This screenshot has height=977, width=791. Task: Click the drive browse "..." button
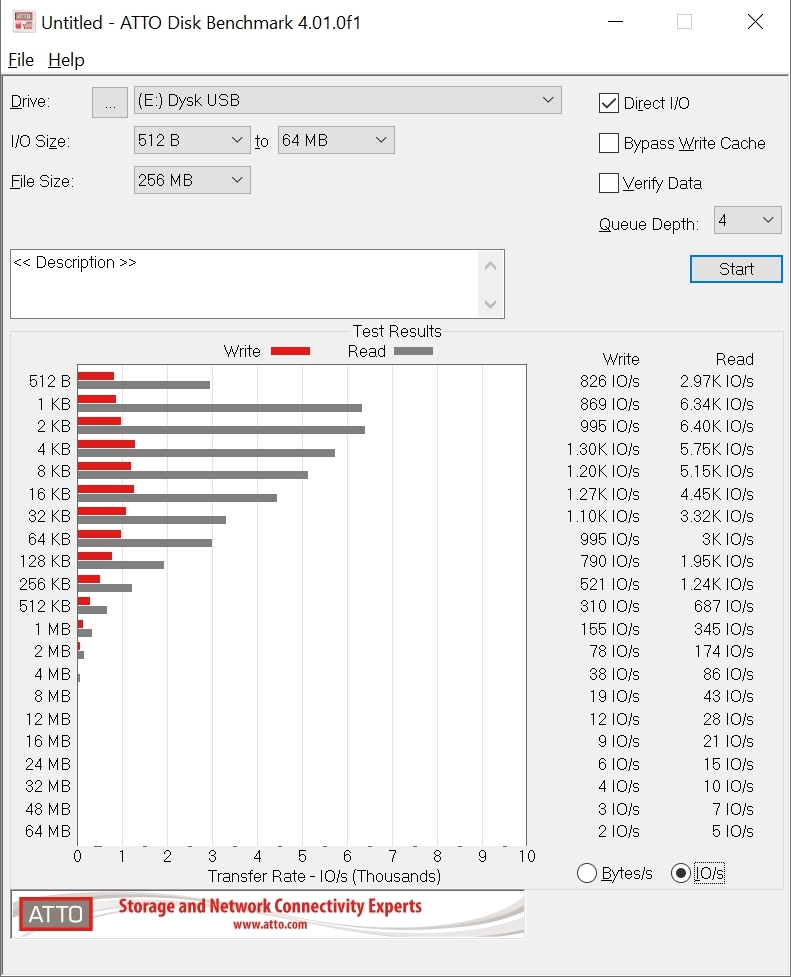tap(110, 101)
